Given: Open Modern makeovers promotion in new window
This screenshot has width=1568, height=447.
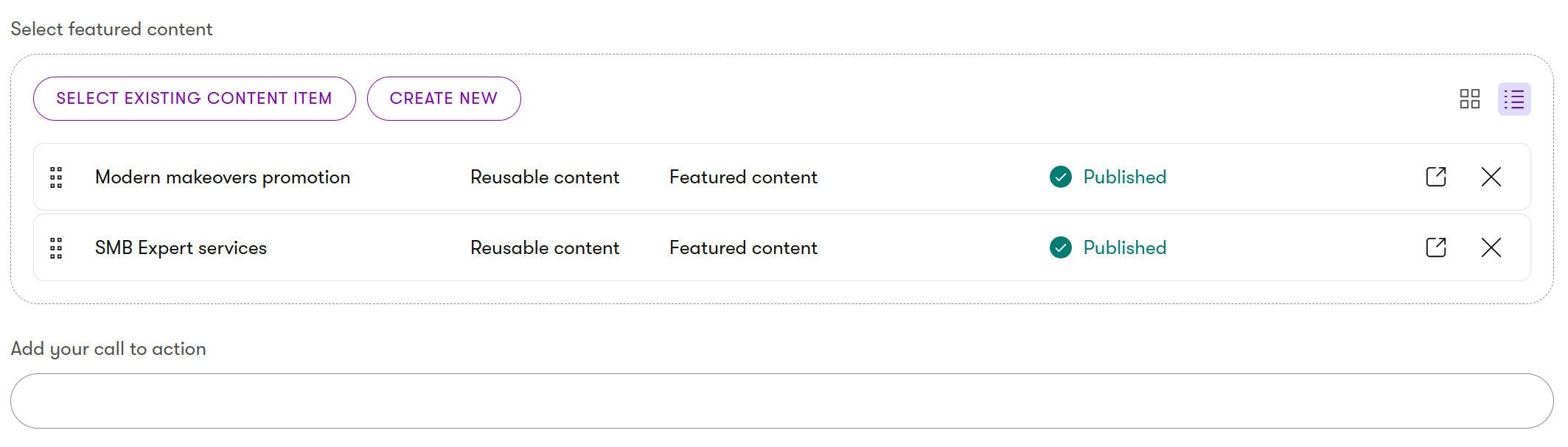Looking at the screenshot, I should click(x=1435, y=177).
